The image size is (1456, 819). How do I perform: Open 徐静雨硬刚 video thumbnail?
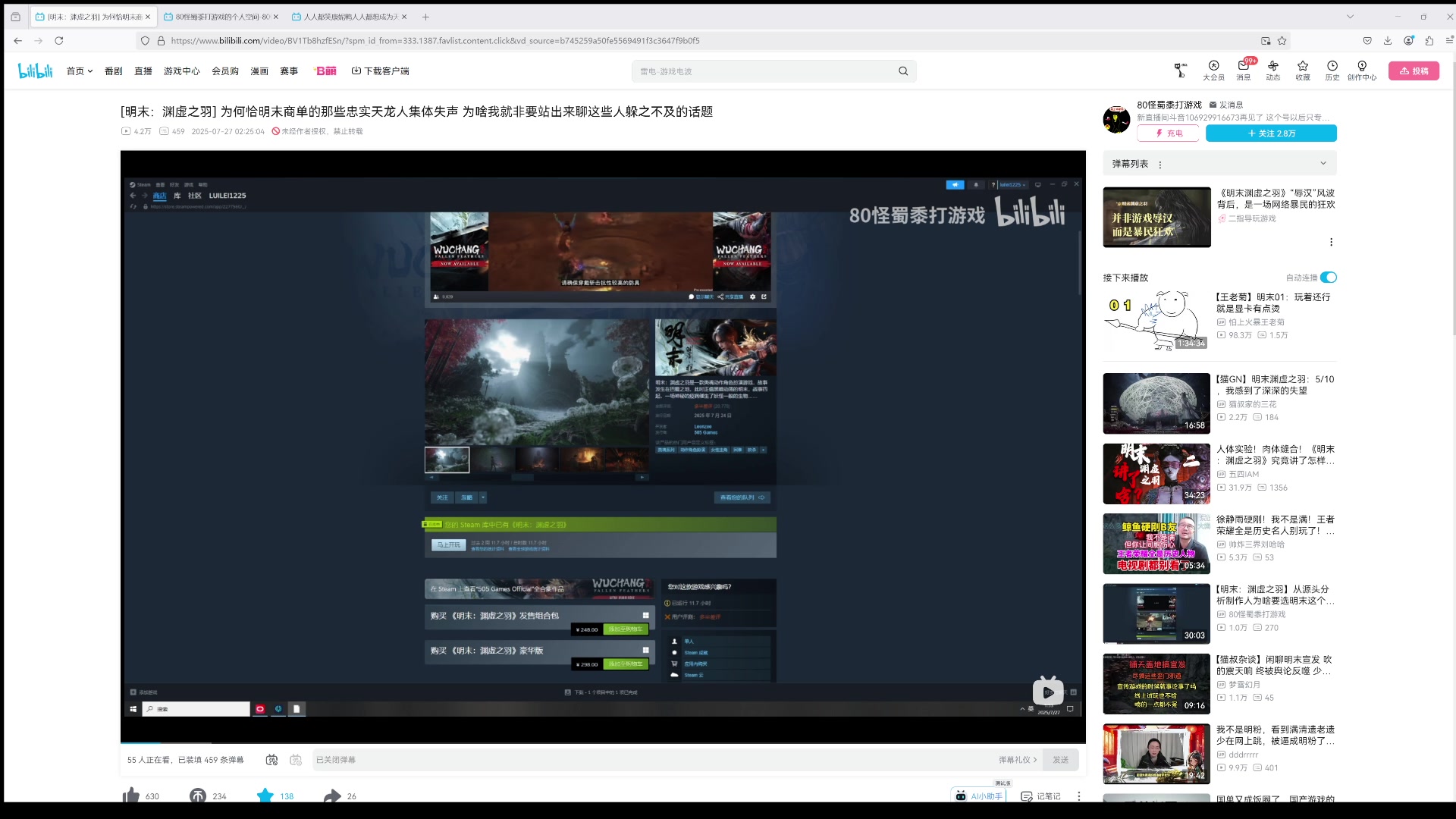point(1156,544)
